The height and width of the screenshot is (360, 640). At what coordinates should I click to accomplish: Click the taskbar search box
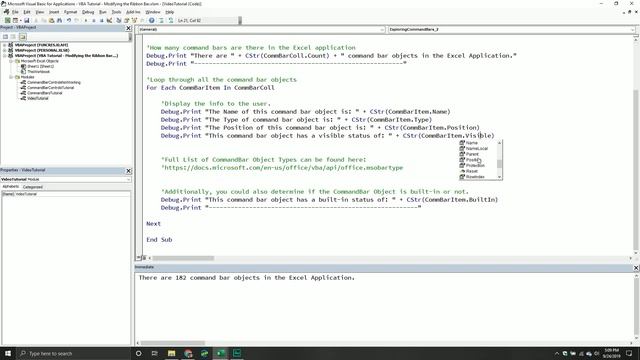[x=73, y=353]
